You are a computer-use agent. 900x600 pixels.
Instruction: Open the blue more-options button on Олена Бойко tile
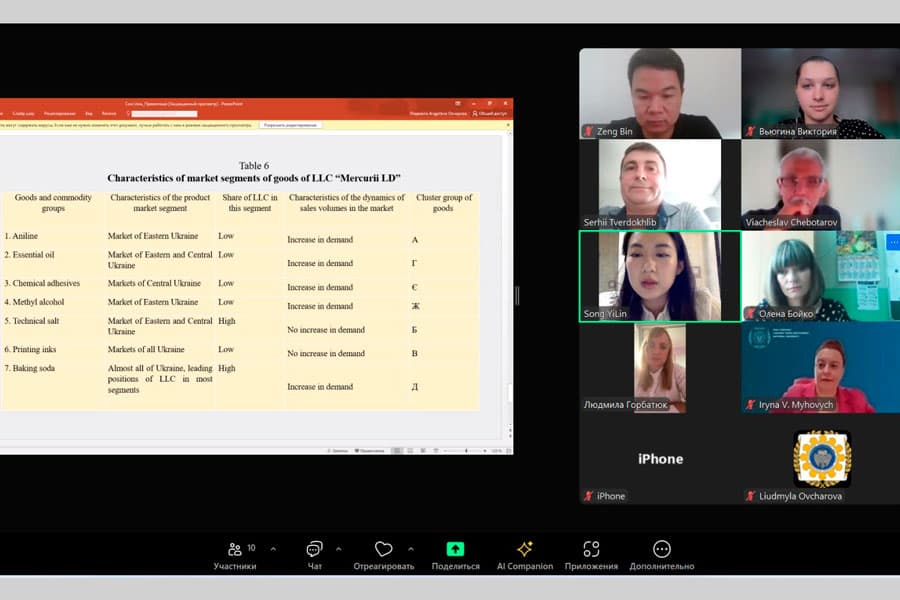[893, 242]
